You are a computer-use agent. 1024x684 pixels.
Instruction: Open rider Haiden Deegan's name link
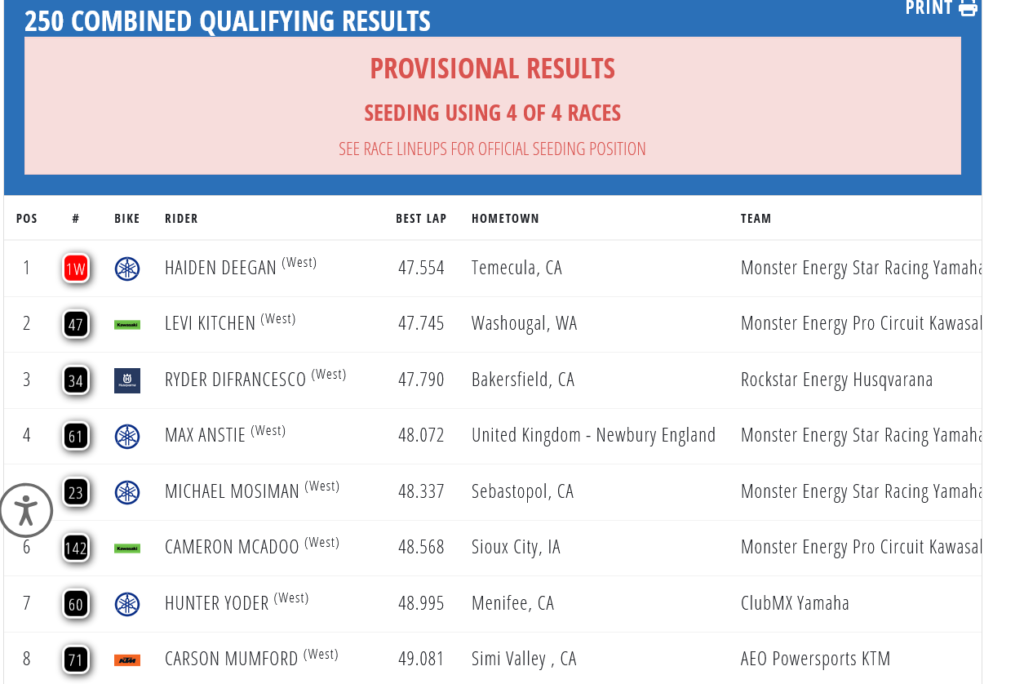220,268
